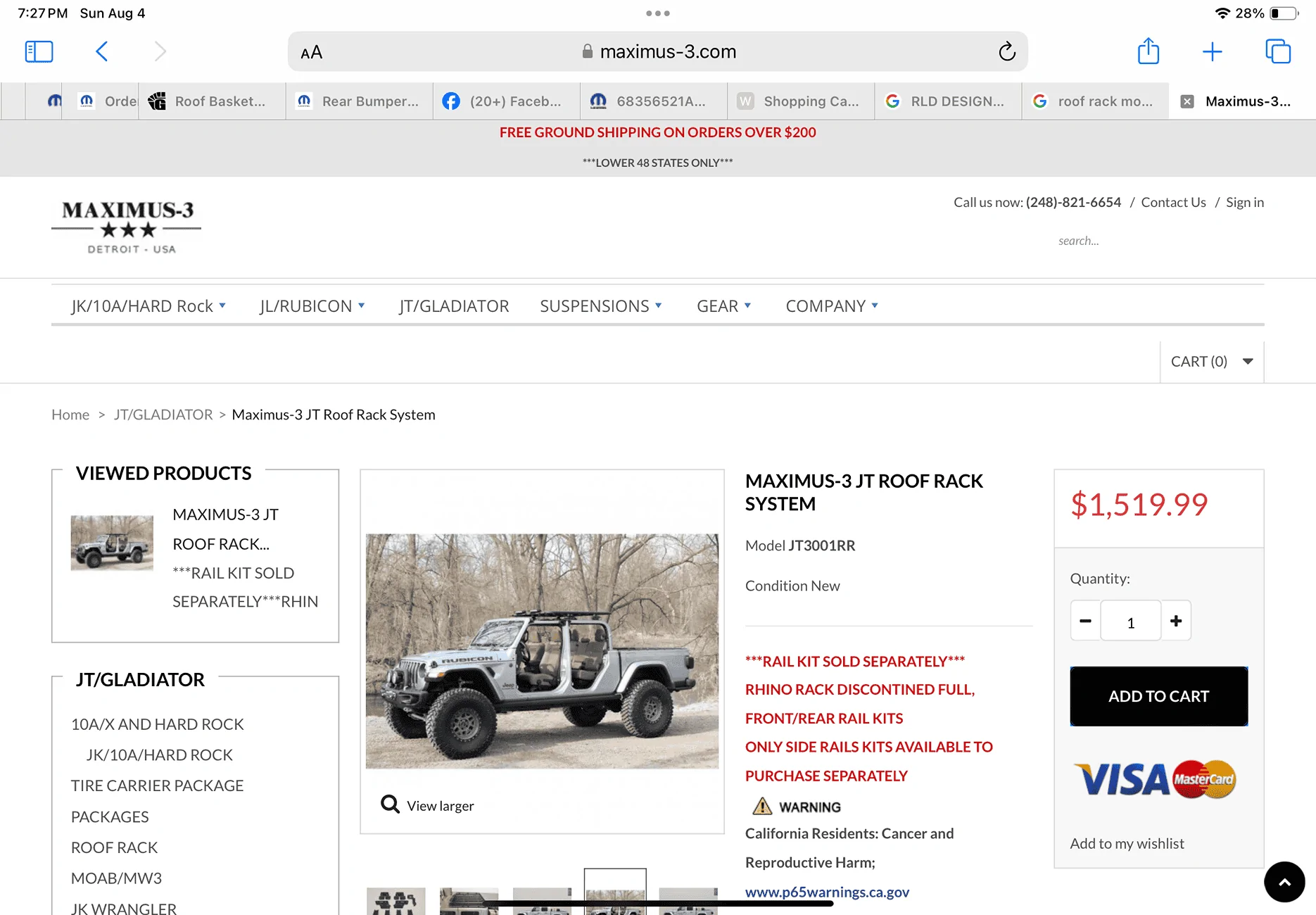Open Safari sidebar panel

coord(39,51)
